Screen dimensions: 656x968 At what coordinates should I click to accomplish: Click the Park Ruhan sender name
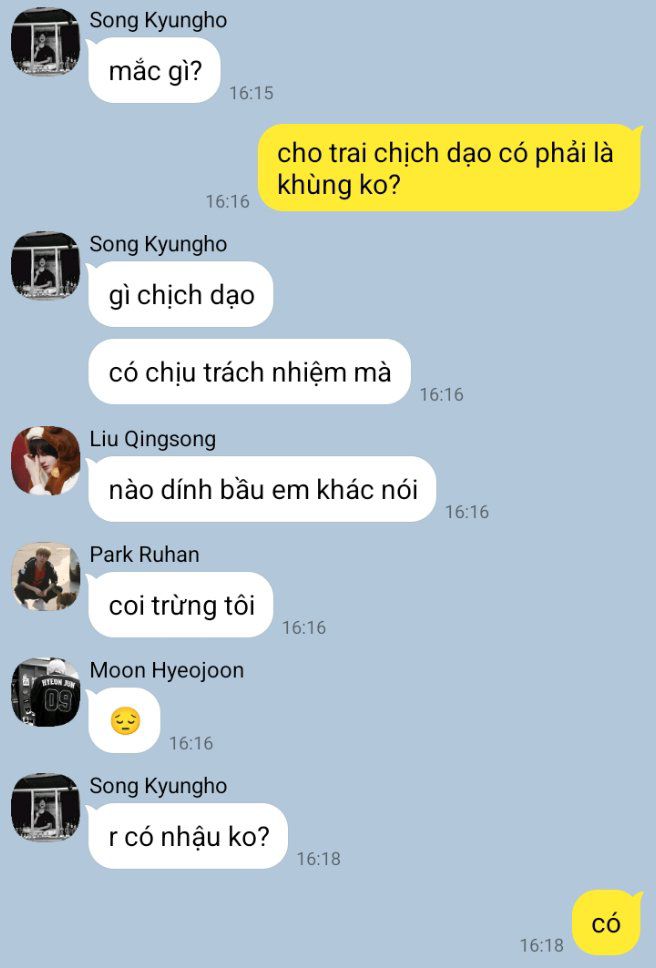[144, 554]
